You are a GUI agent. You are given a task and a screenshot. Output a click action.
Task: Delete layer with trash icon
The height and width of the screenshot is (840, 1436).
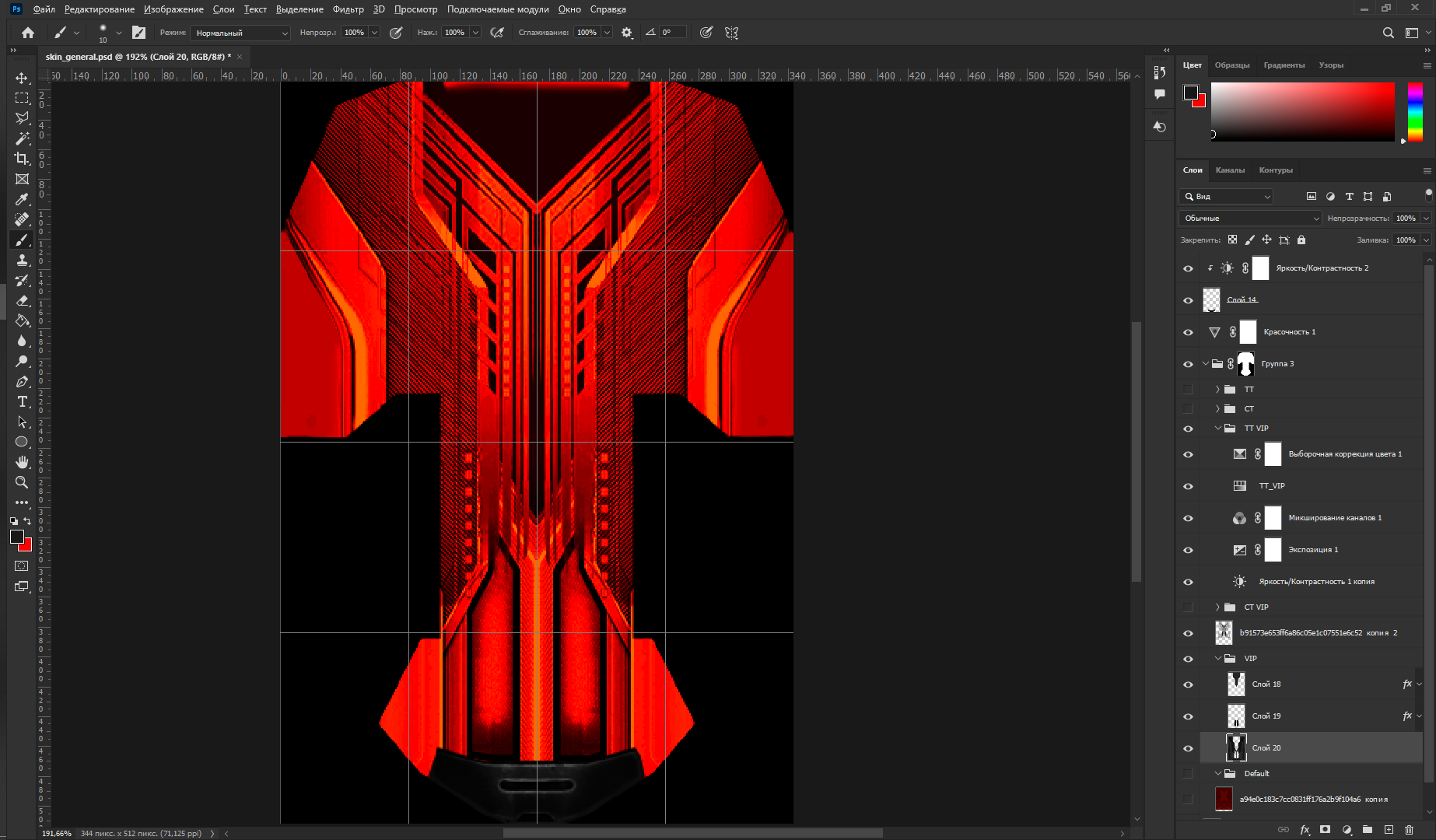tap(1409, 830)
